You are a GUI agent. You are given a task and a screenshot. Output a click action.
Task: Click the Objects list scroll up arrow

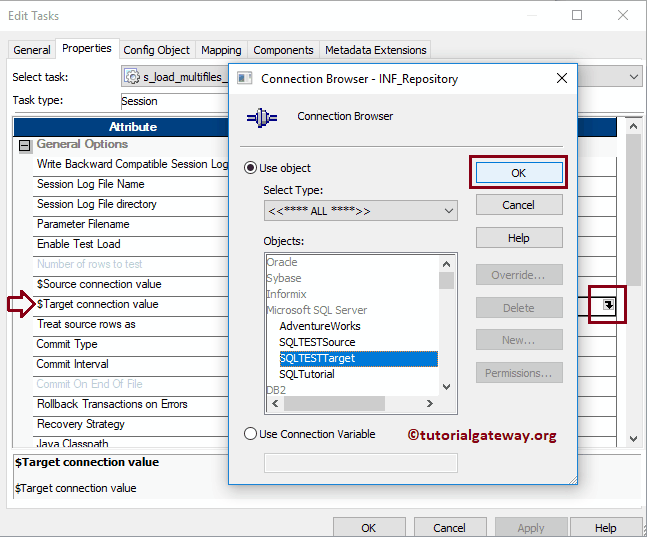point(446,264)
